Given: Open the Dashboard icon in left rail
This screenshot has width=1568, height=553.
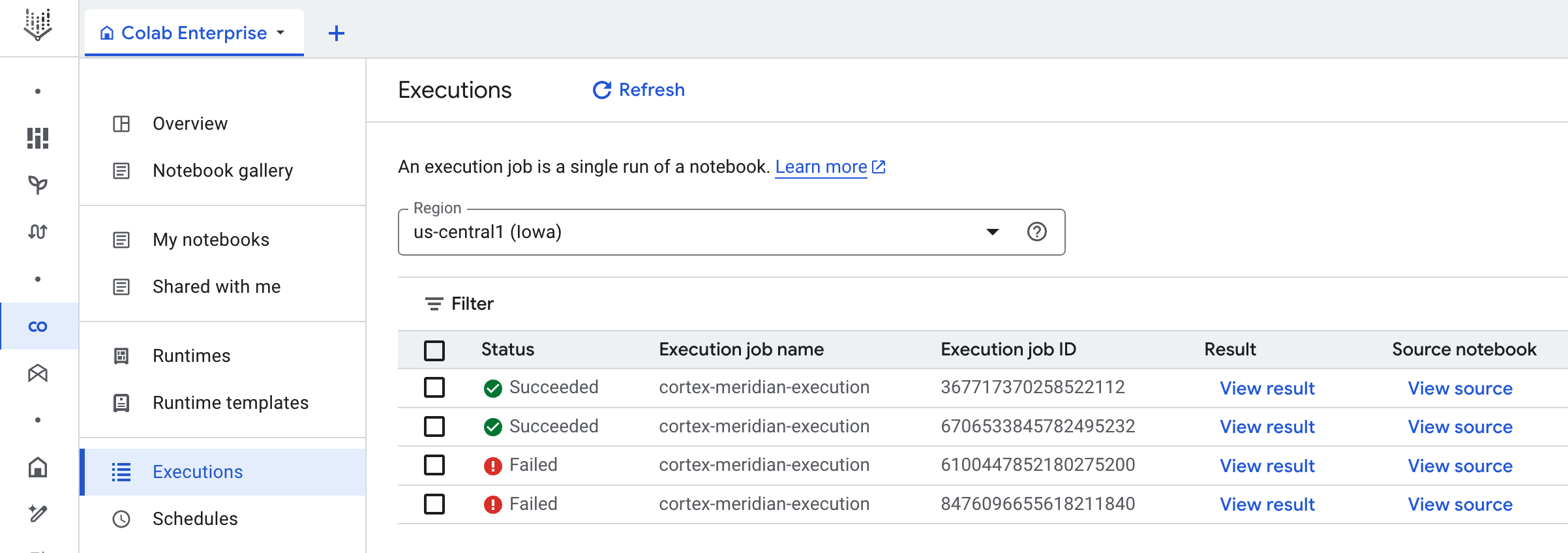Looking at the screenshot, I should tap(38, 138).
